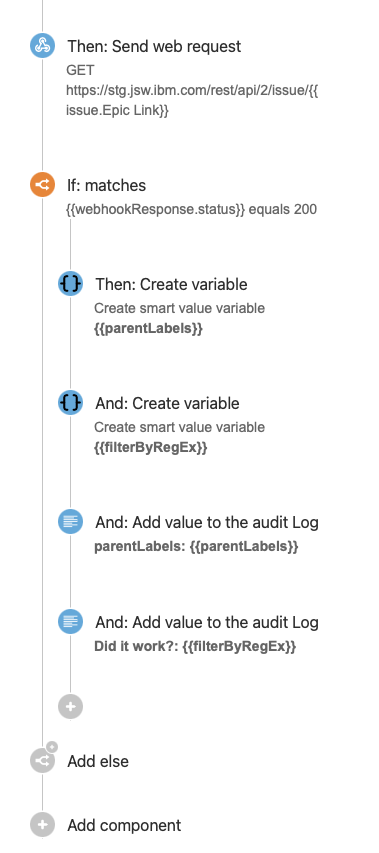Click the bold {{parentLabels}} variable name

click(x=148, y=329)
